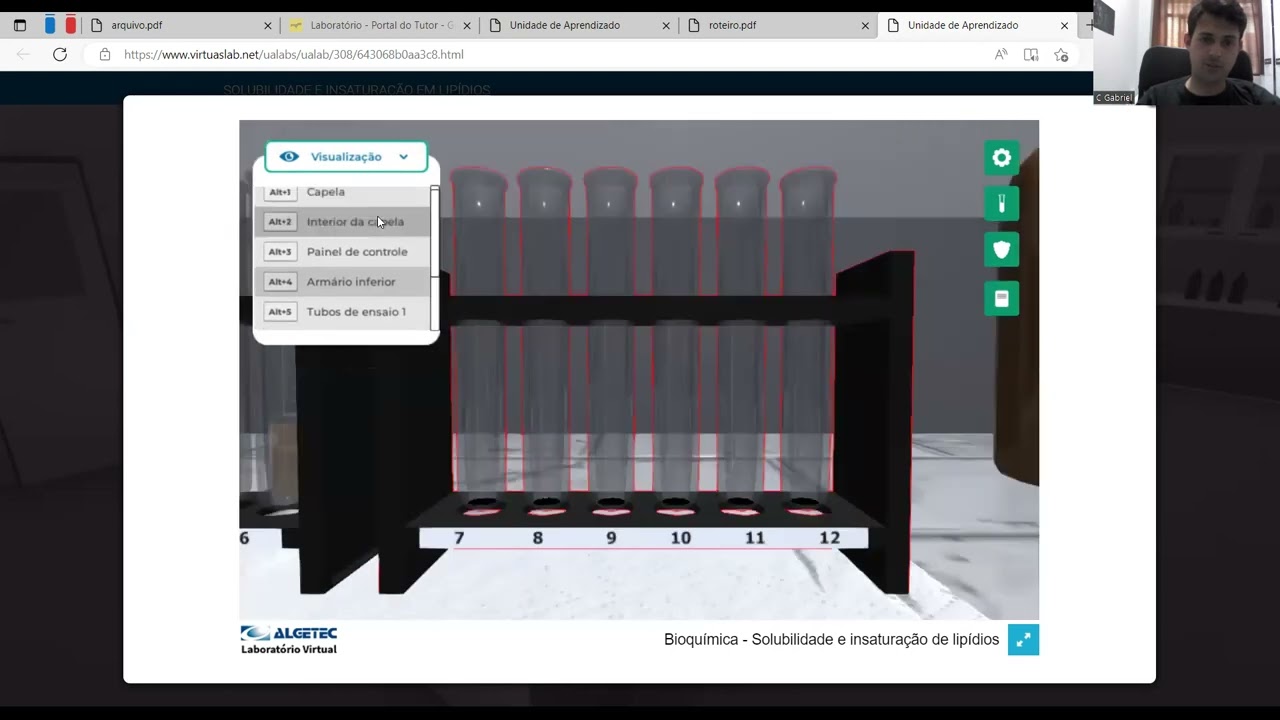
Task: Choose Painel de controle view
Action: click(343, 252)
